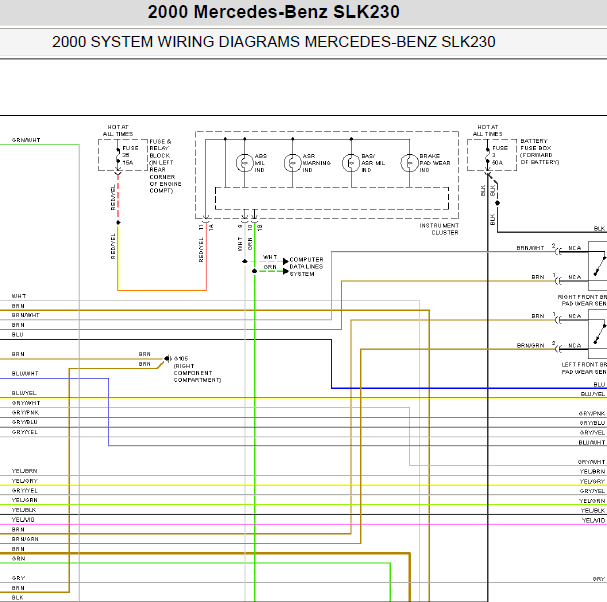The image size is (607, 602).
Task: Click the YEL/VIO wire label on left edge
Action: (x=23, y=520)
